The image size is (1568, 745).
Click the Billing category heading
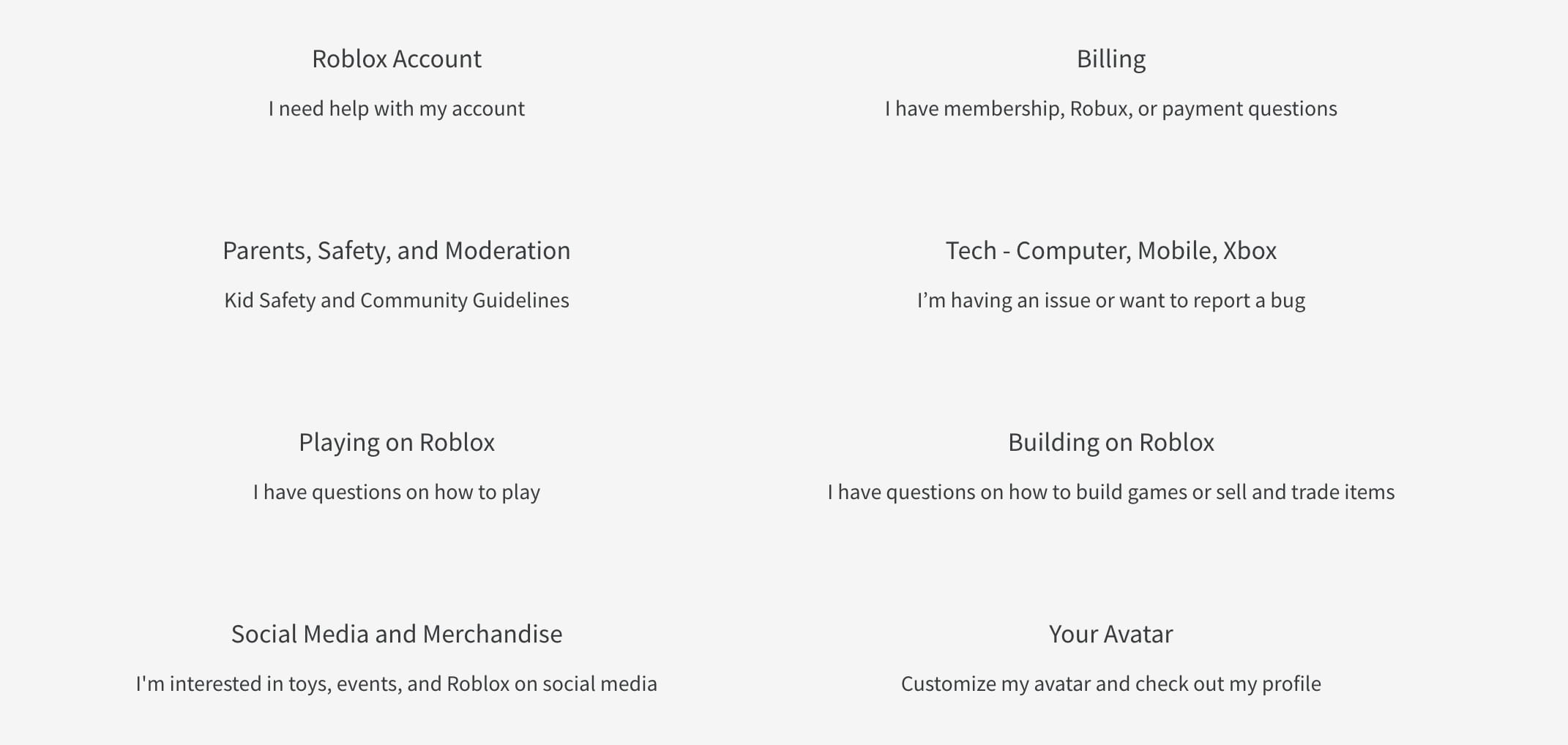click(1110, 59)
